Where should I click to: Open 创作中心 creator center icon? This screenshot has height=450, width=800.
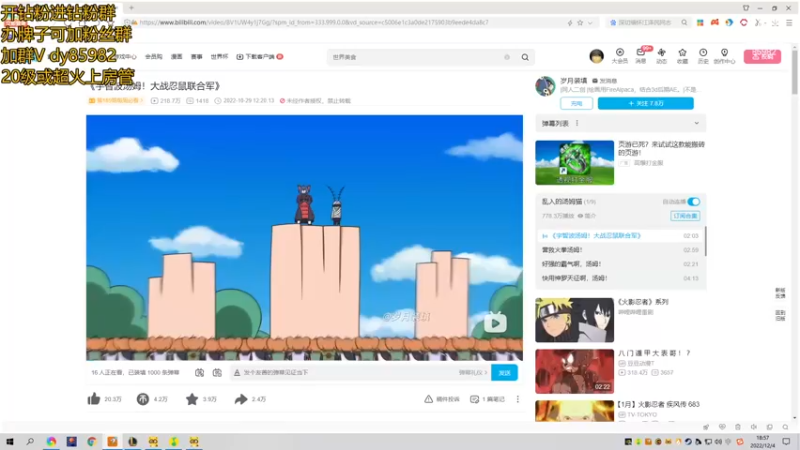pos(724,56)
